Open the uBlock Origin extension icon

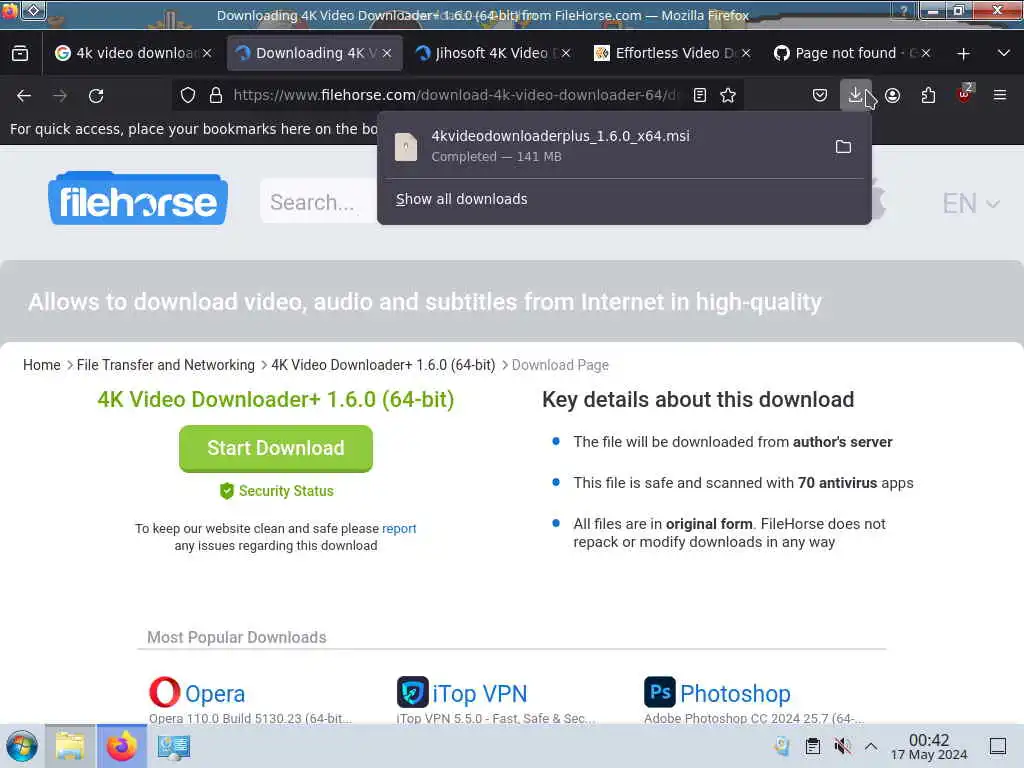964,95
